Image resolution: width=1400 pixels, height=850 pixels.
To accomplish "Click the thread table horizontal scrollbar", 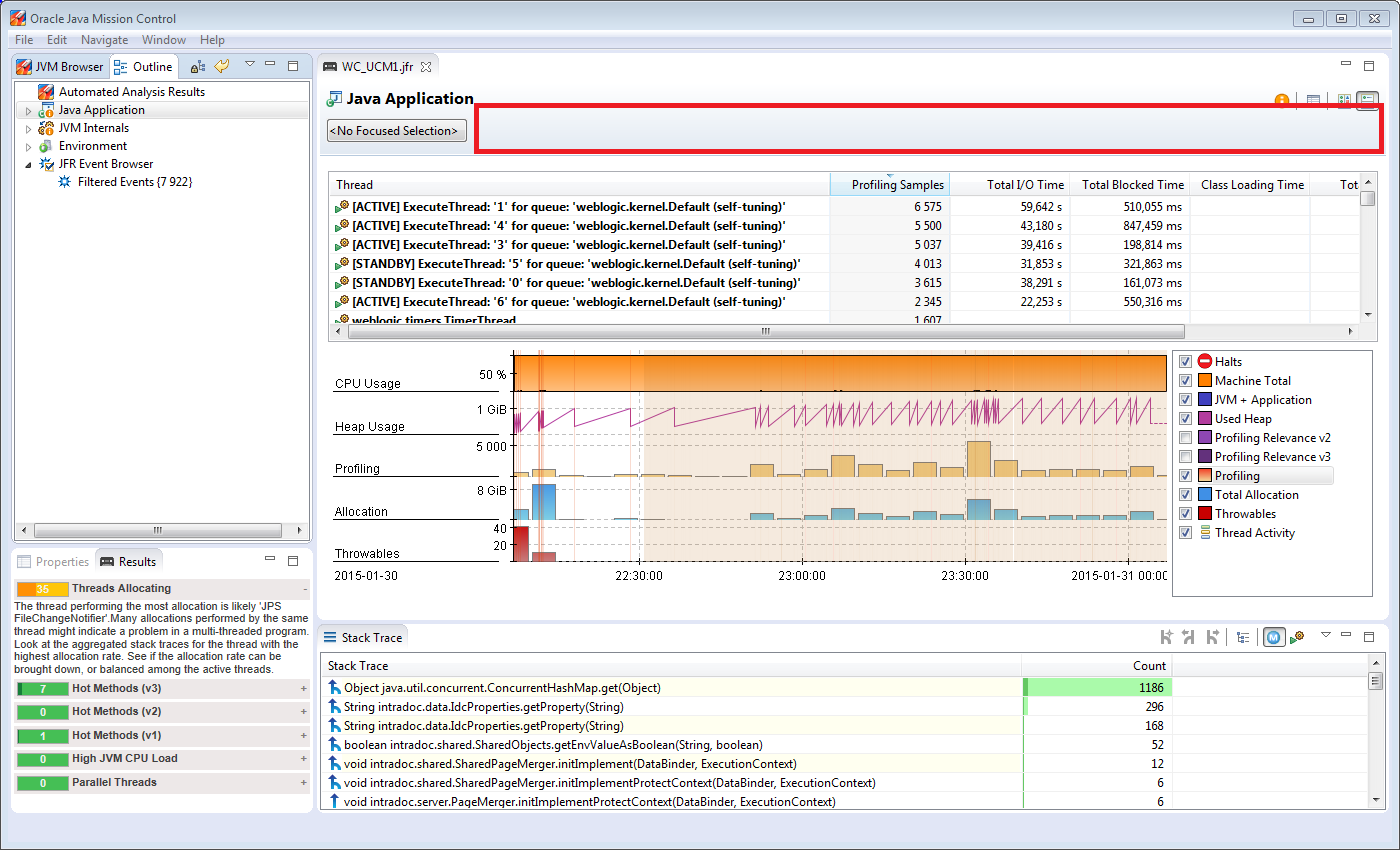I will pos(765,331).
